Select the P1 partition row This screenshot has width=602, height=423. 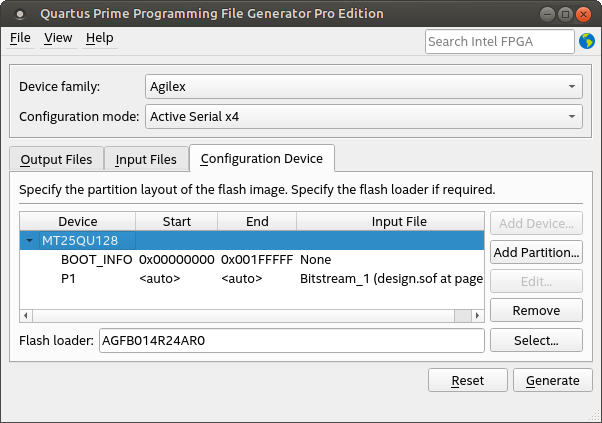pos(70,277)
